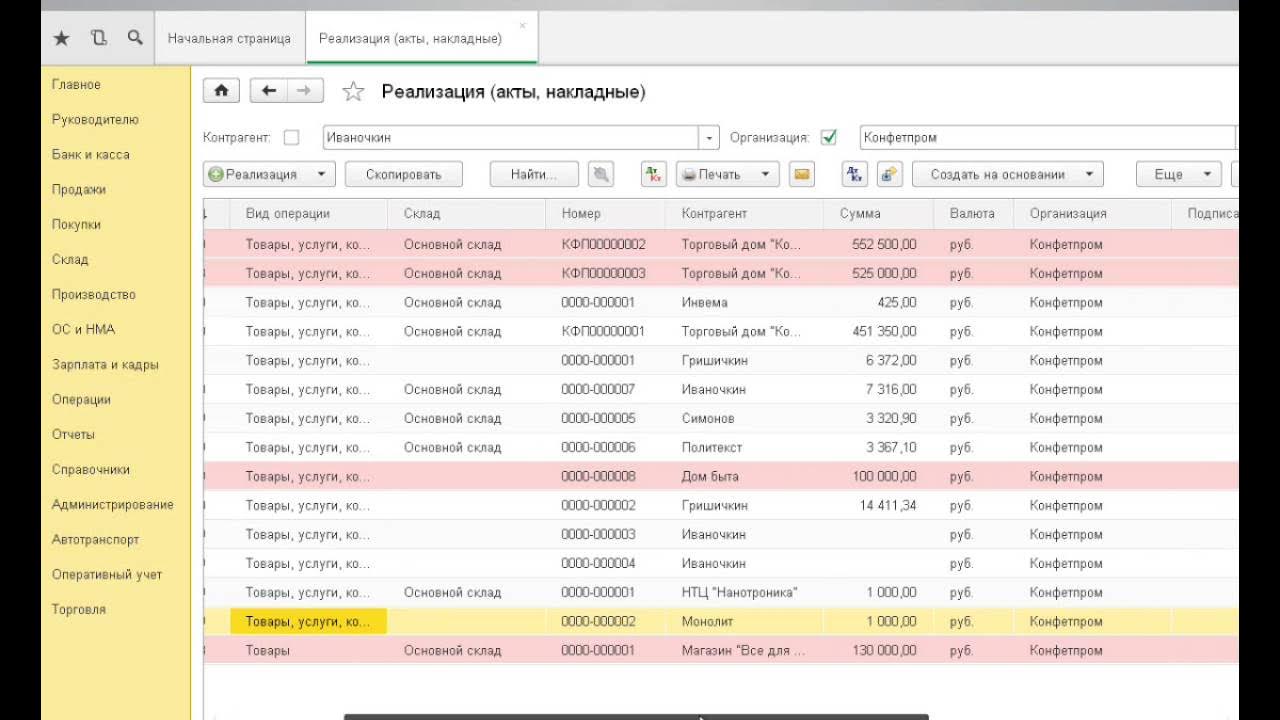Open Банк и касса section
The image size is (1280, 720).
coord(90,155)
